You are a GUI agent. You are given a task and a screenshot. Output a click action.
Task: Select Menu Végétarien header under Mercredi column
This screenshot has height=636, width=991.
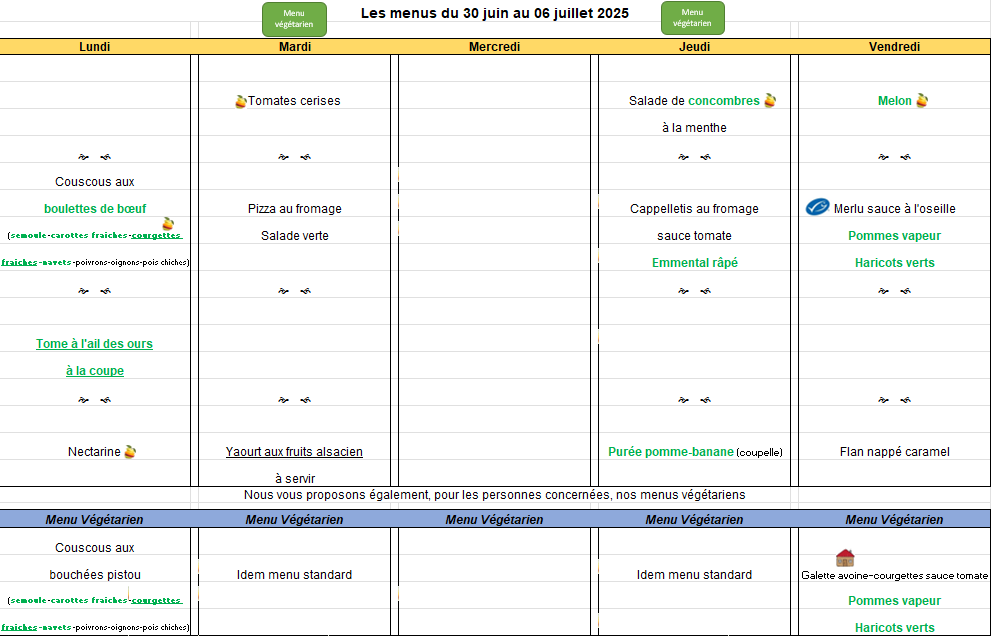(494, 519)
